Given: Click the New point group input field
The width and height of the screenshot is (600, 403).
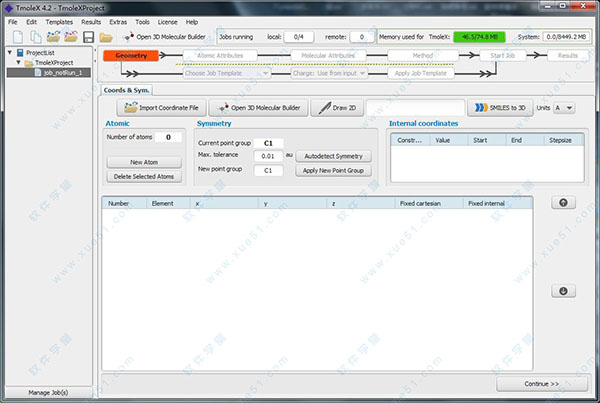Looking at the screenshot, I should (x=268, y=170).
